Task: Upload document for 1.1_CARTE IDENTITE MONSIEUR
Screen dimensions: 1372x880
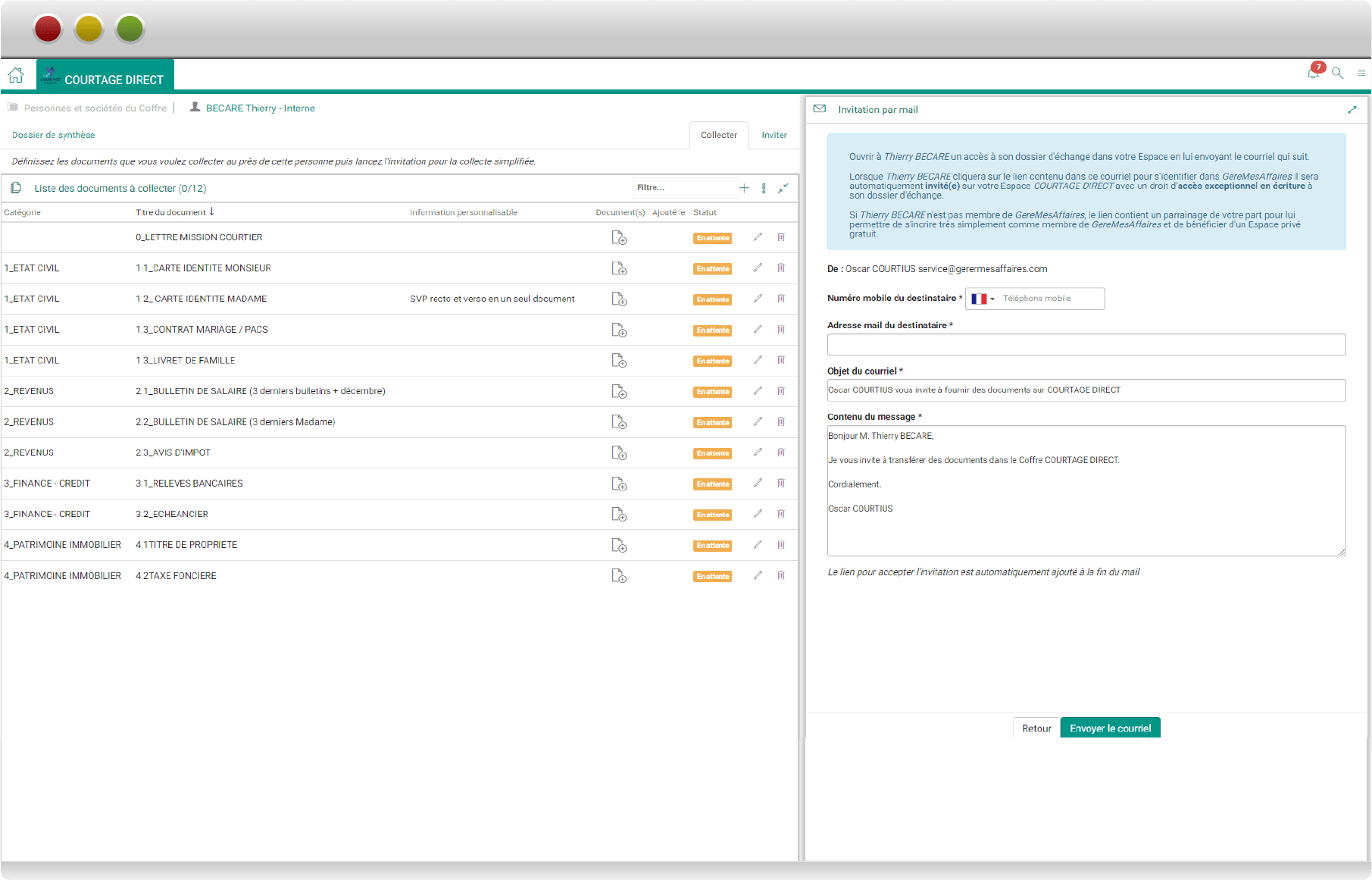Action: [x=619, y=268]
